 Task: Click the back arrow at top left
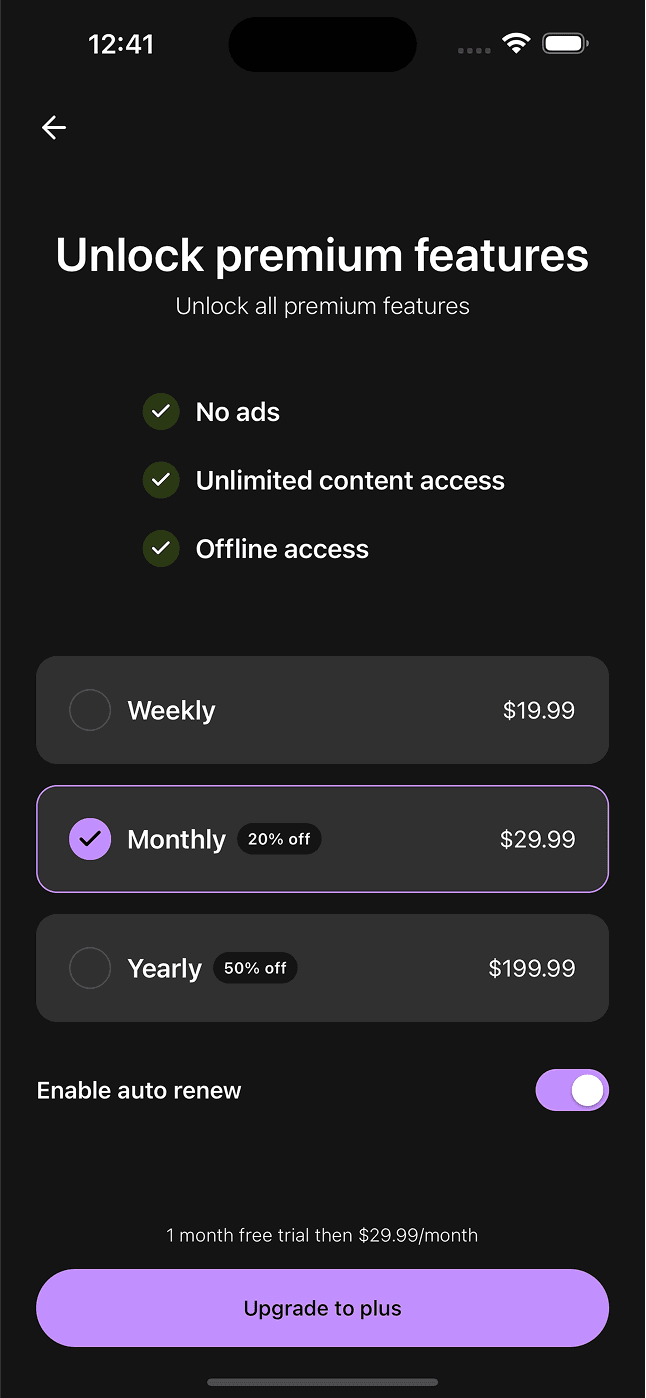tap(53, 127)
